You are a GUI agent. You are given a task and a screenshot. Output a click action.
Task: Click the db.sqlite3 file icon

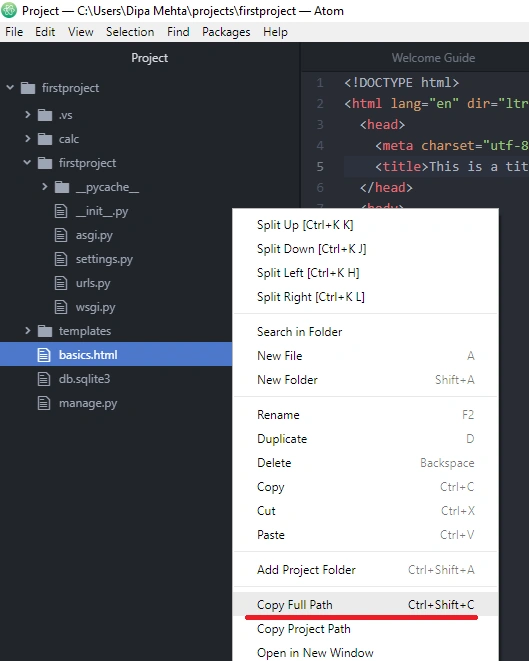pos(44,379)
